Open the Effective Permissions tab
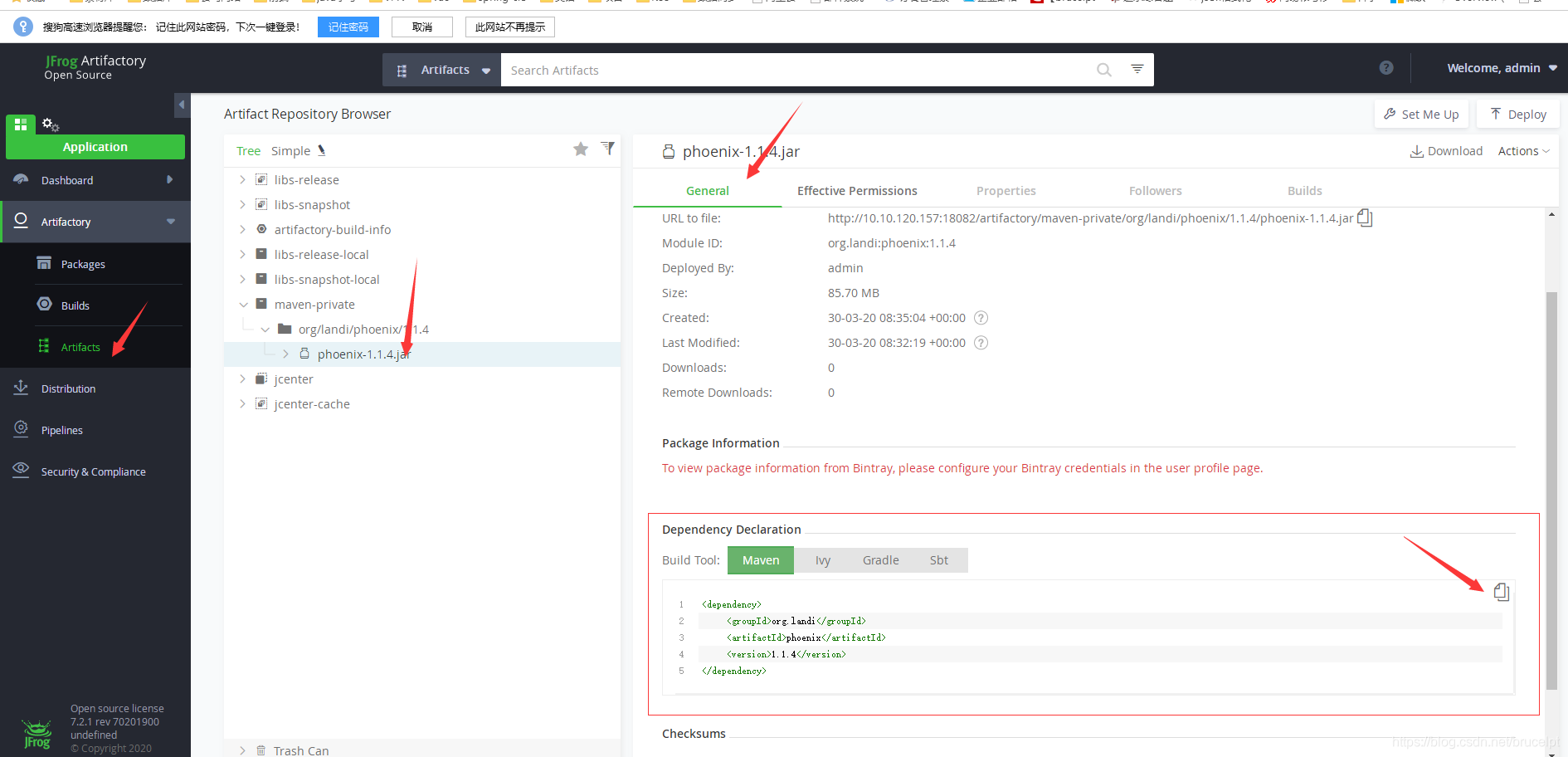 (857, 191)
